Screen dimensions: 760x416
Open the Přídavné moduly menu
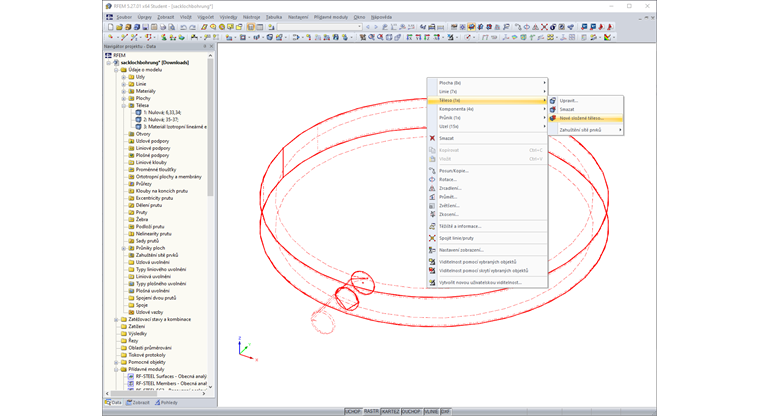click(x=331, y=17)
